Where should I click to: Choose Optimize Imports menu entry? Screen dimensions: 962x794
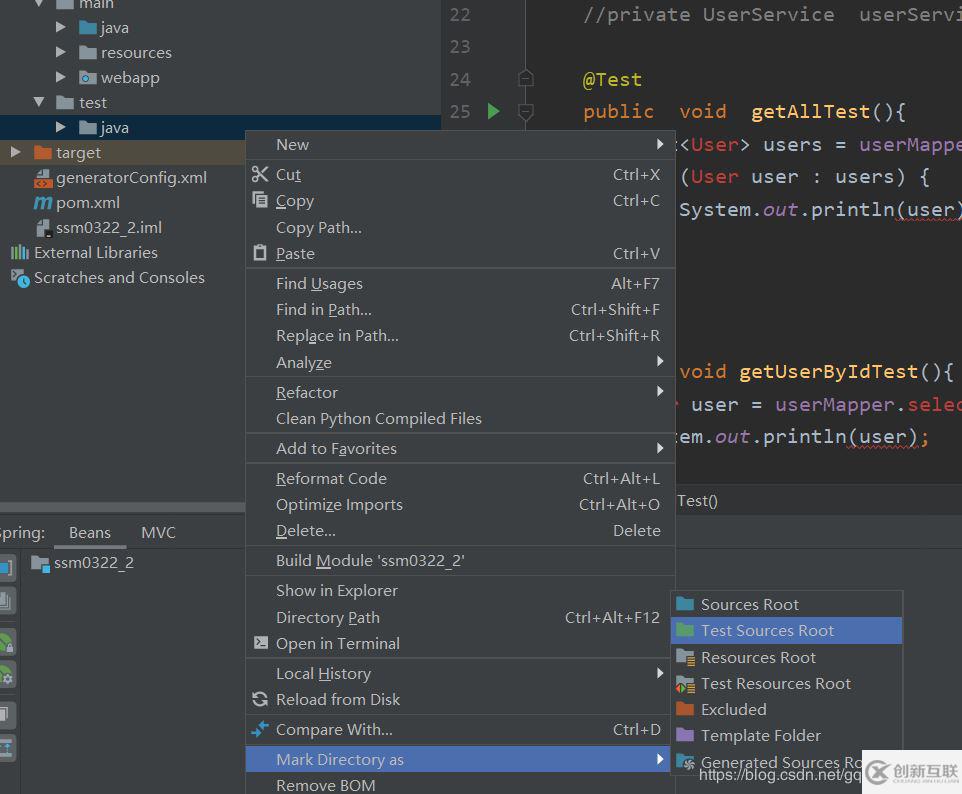point(460,504)
